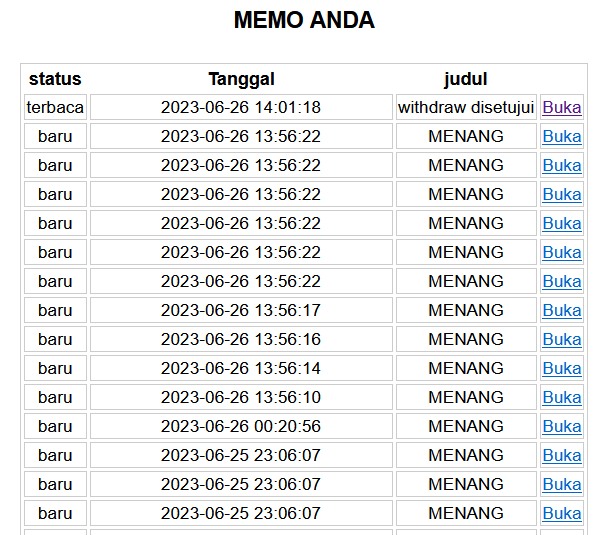This screenshot has width=613, height=535.
Task: Open the memo dated 13:56:16 with Buka
Action: click(x=561, y=339)
